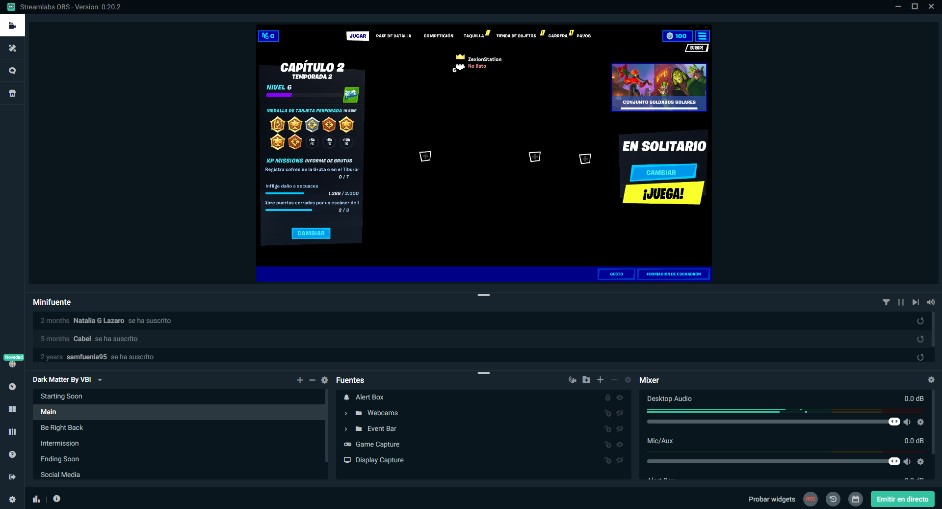Open scene settings gear icon
Viewport: 942px width, 509px height.
[x=324, y=380]
